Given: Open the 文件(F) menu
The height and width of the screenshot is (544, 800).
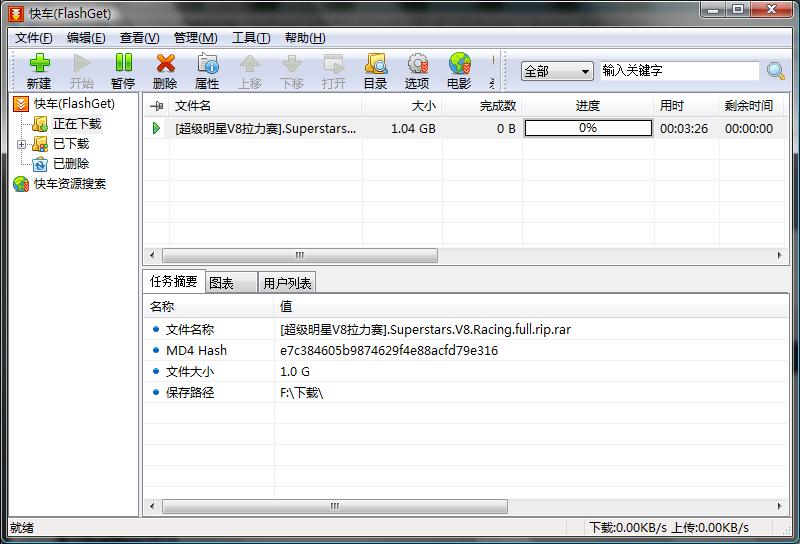Looking at the screenshot, I should tap(34, 38).
